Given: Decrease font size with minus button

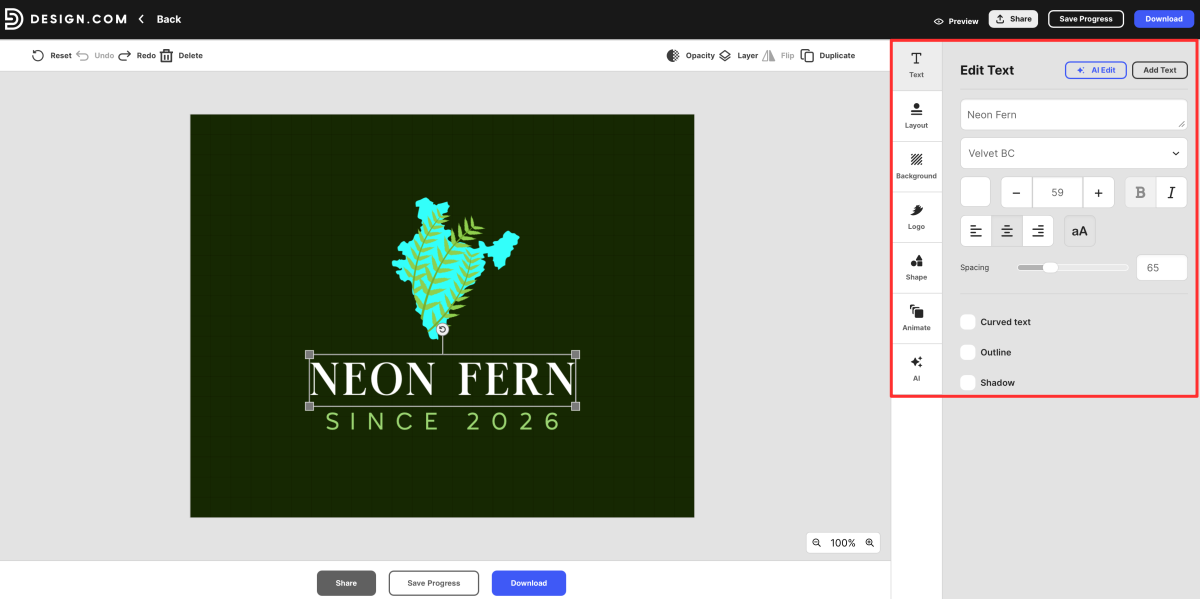Looking at the screenshot, I should pos(1016,192).
